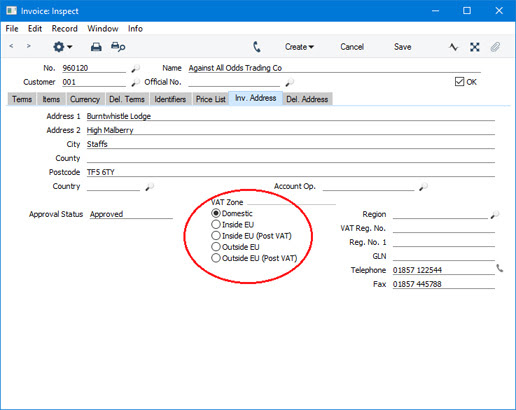516x410 pixels.
Task: Select Domestic VAT zone
Action: point(216,213)
